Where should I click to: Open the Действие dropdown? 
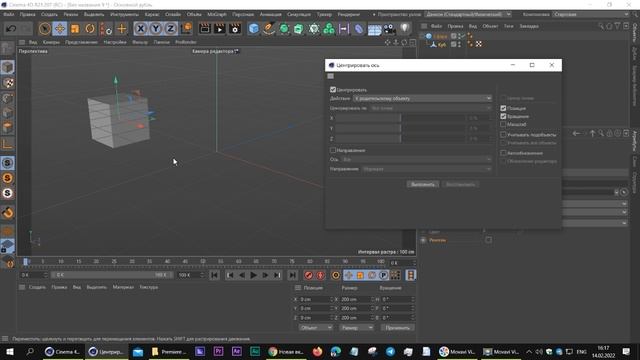[422, 98]
